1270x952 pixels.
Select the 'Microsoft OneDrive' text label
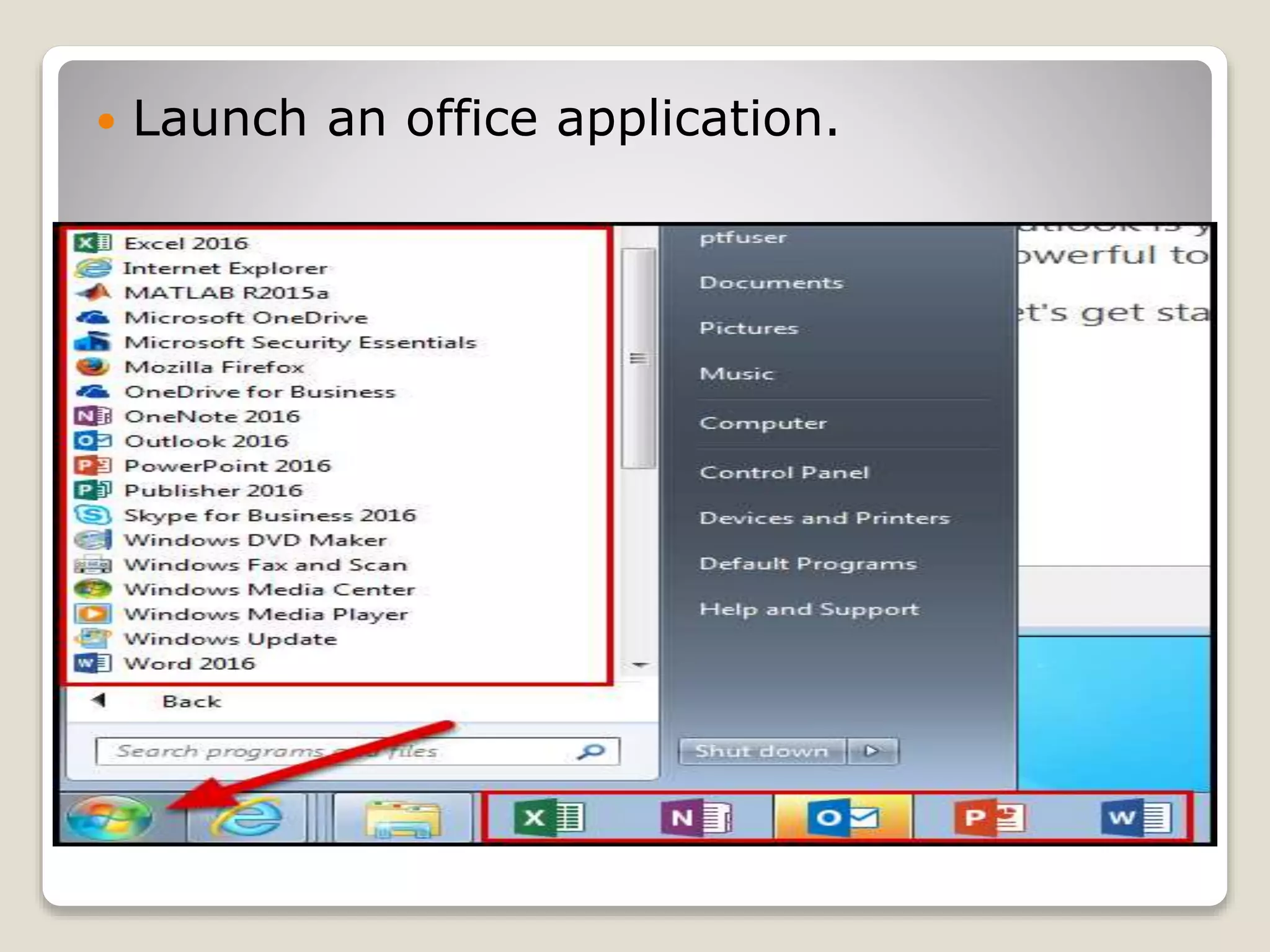[246, 317]
